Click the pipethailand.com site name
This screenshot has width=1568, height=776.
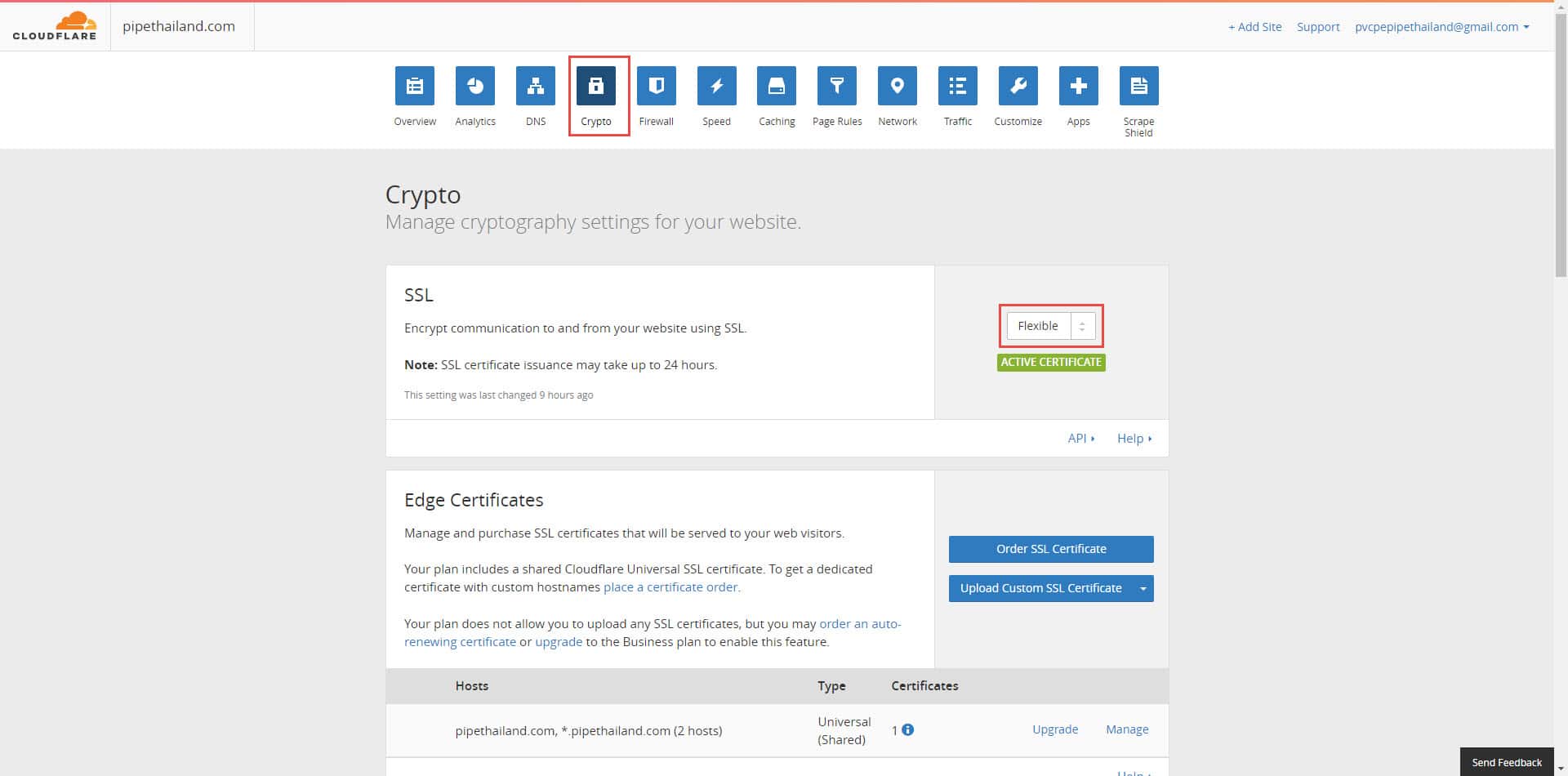click(179, 26)
